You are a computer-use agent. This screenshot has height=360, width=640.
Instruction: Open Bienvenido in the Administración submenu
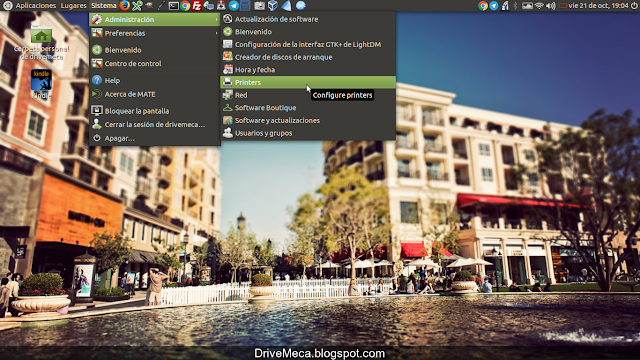point(308,31)
